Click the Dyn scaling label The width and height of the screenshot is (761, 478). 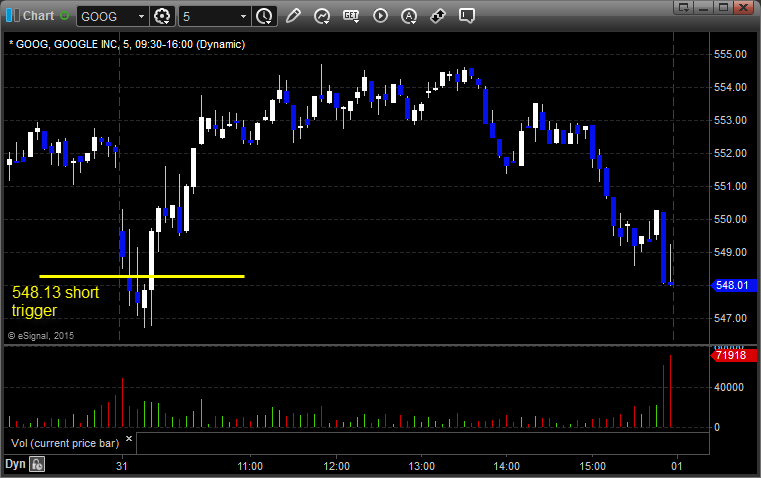[x=15, y=464]
